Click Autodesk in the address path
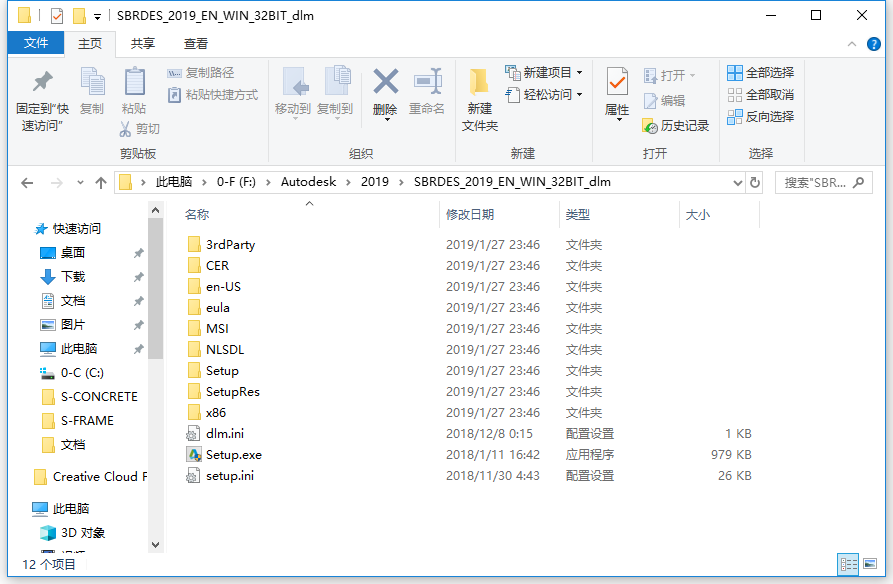Screen dimensions: 893x584 (308, 182)
